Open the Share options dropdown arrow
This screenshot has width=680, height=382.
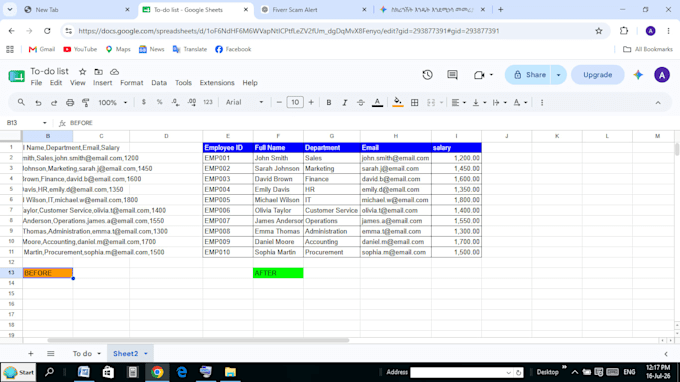[559, 75]
